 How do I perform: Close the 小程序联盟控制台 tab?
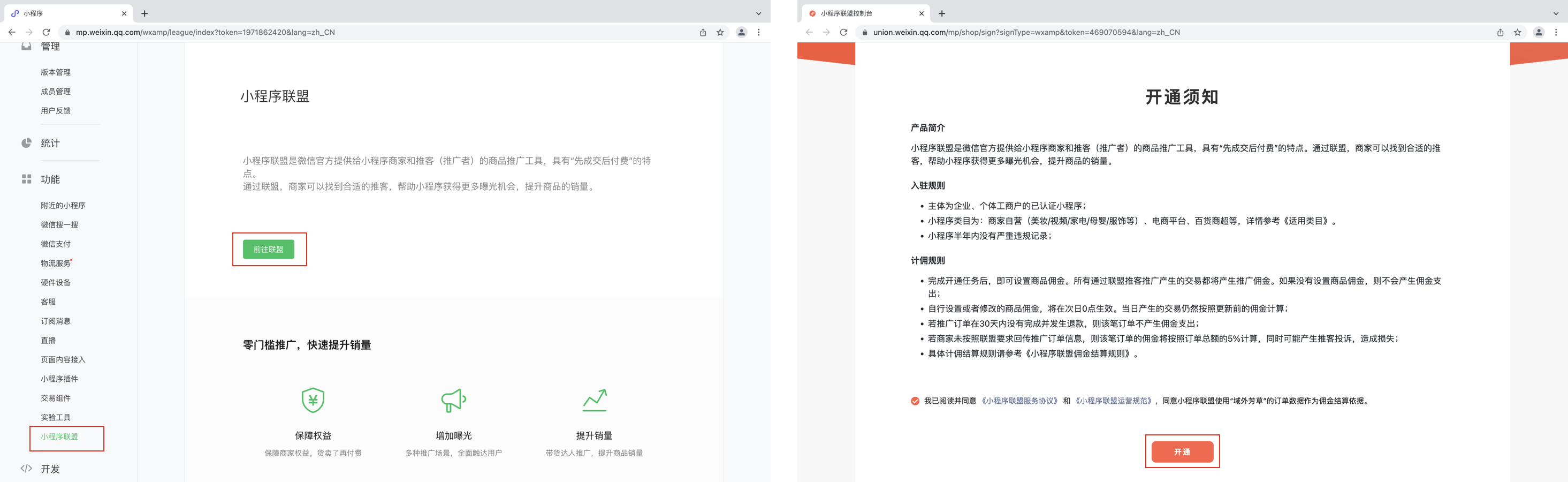[922, 13]
